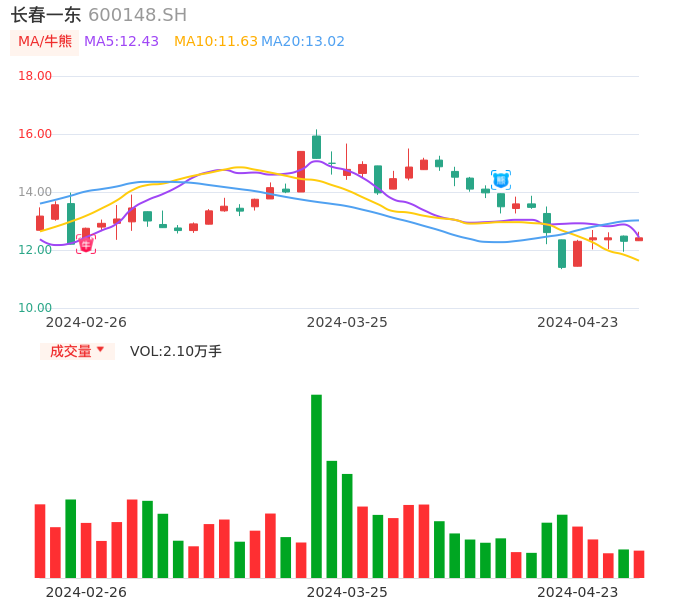
Task: Click the blue bear marker icon
Action: tap(501, 180)
